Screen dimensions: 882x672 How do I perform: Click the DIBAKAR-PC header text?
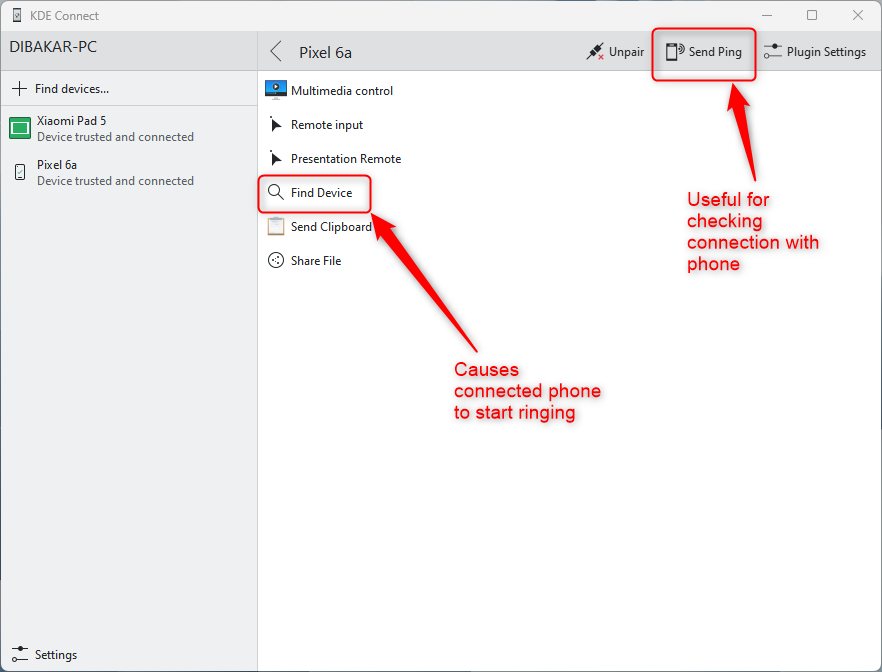click(x=53, y=47)
